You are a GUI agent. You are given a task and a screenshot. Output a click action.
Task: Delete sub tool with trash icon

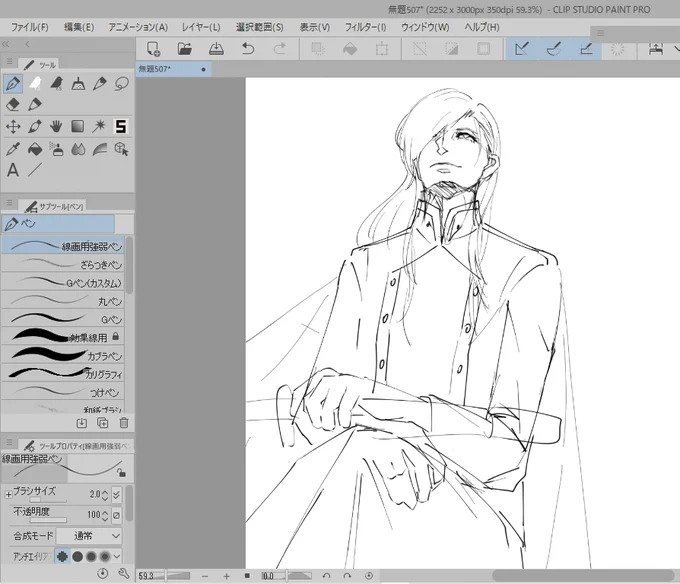(x=124, y=423)
